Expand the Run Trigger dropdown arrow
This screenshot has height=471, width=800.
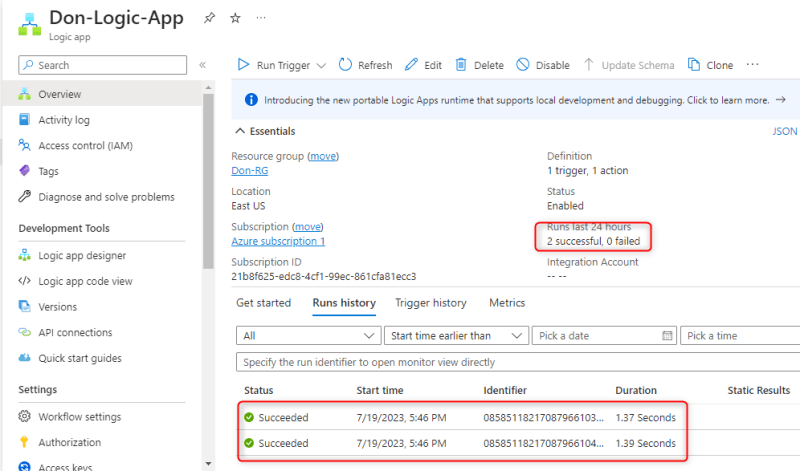[321, 65]
